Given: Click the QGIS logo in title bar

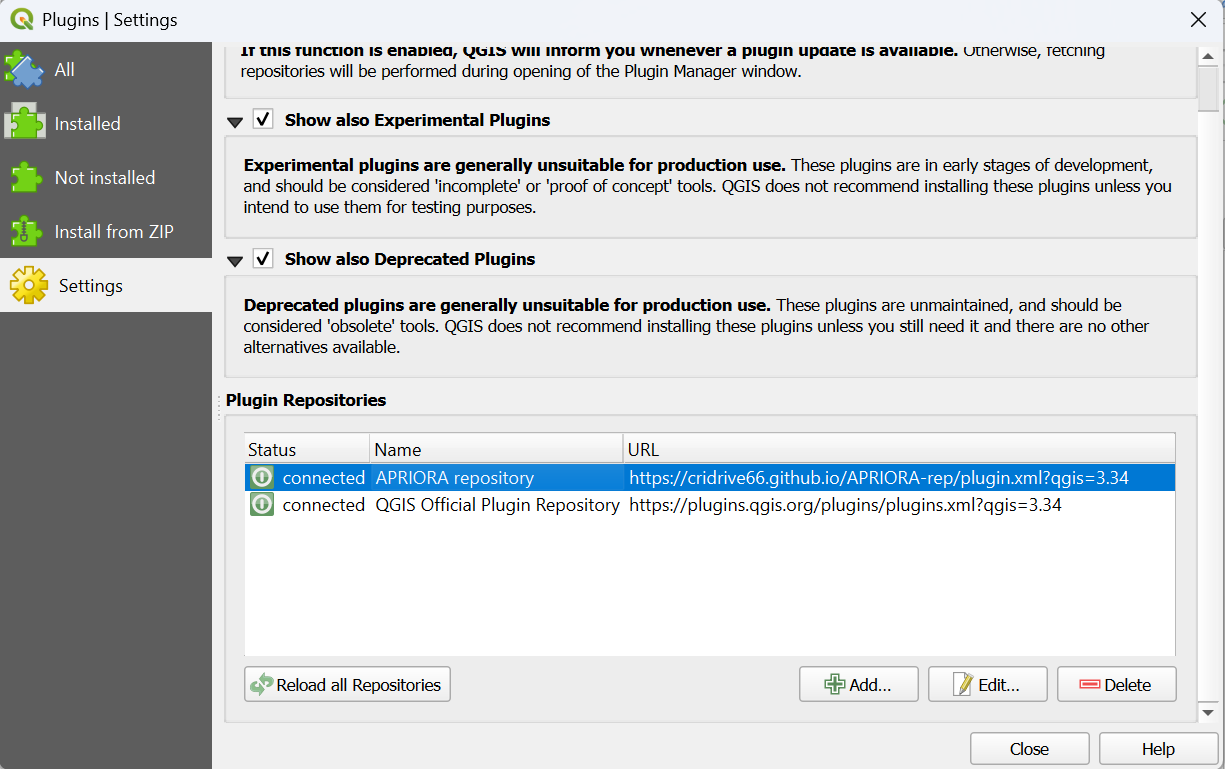Looking at the screenshot, I should (x=21, y=19).
